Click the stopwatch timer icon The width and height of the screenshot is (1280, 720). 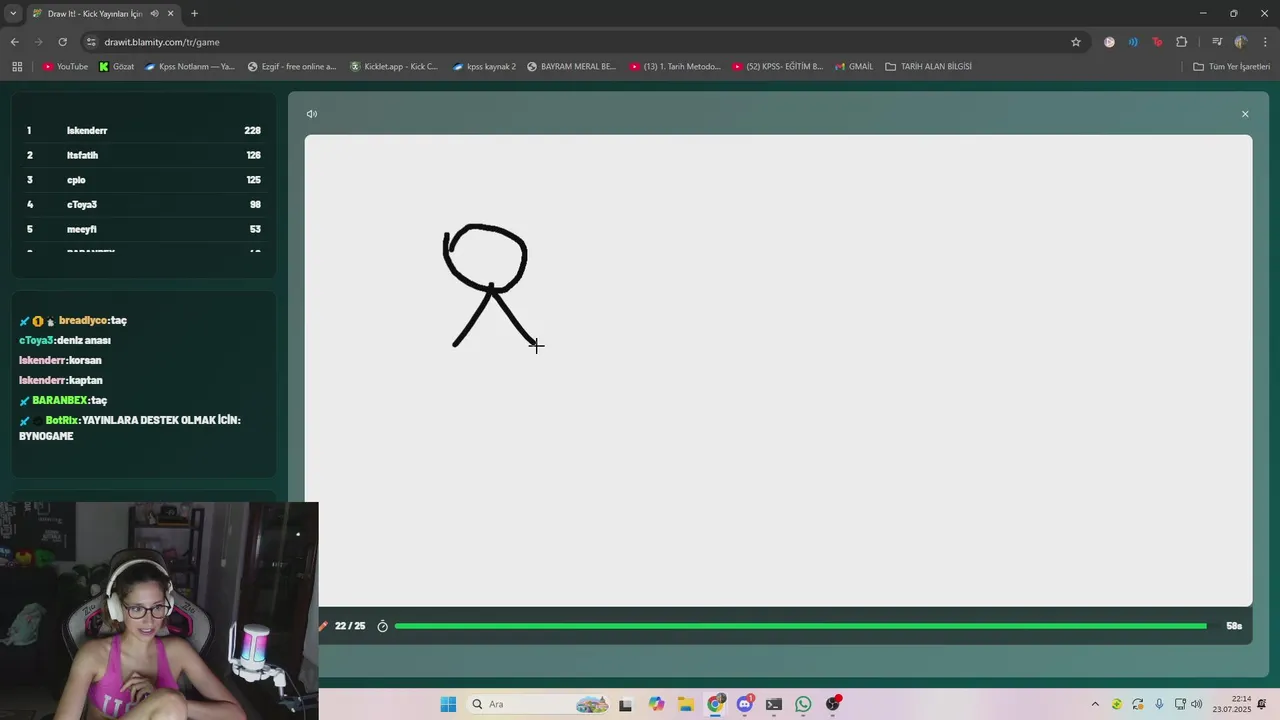382,626
